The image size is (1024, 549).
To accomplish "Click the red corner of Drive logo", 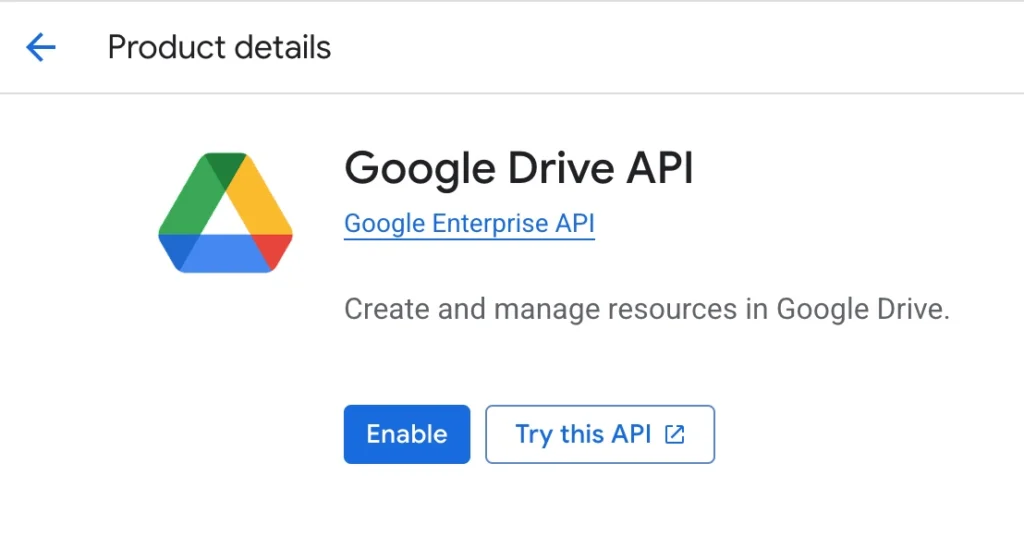I will (274, 249).
